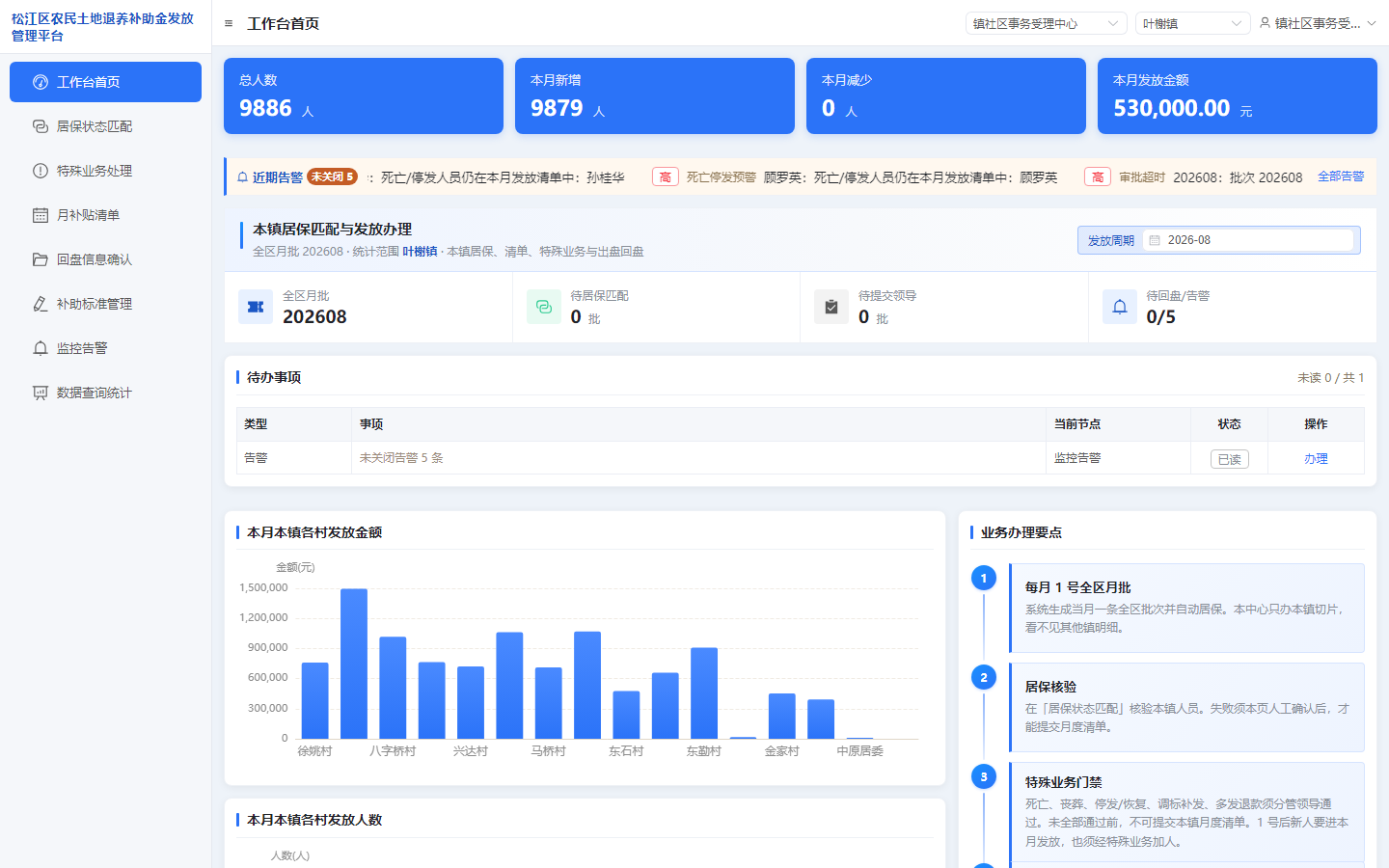Click the calendar icon in 发放周期 field
Viewport: 1389px width, 868px height.
[1155, 240]
